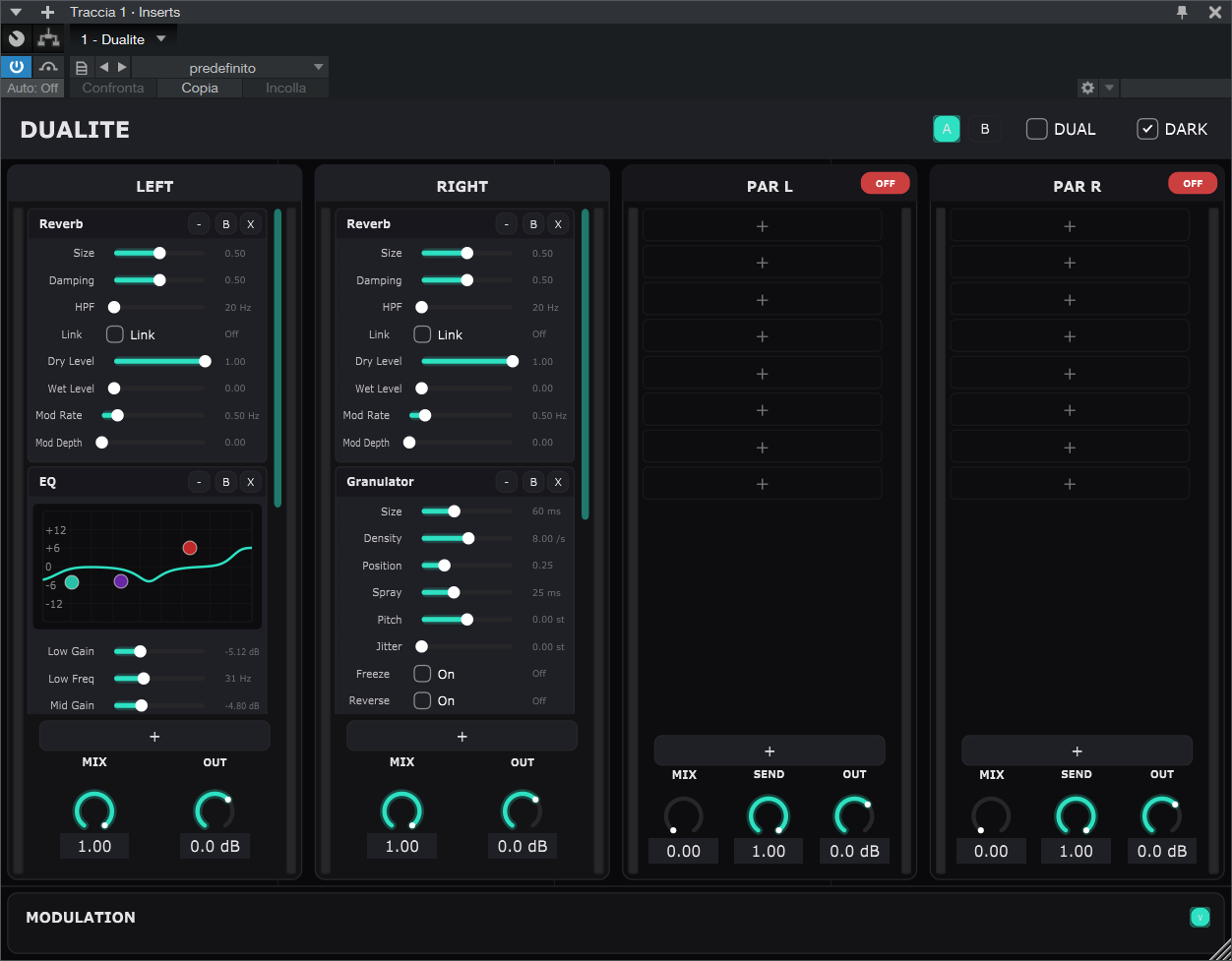Remove the EQ module using its X button
Viewport: 1232px width, 961px height.
click(x=250, y=482)
